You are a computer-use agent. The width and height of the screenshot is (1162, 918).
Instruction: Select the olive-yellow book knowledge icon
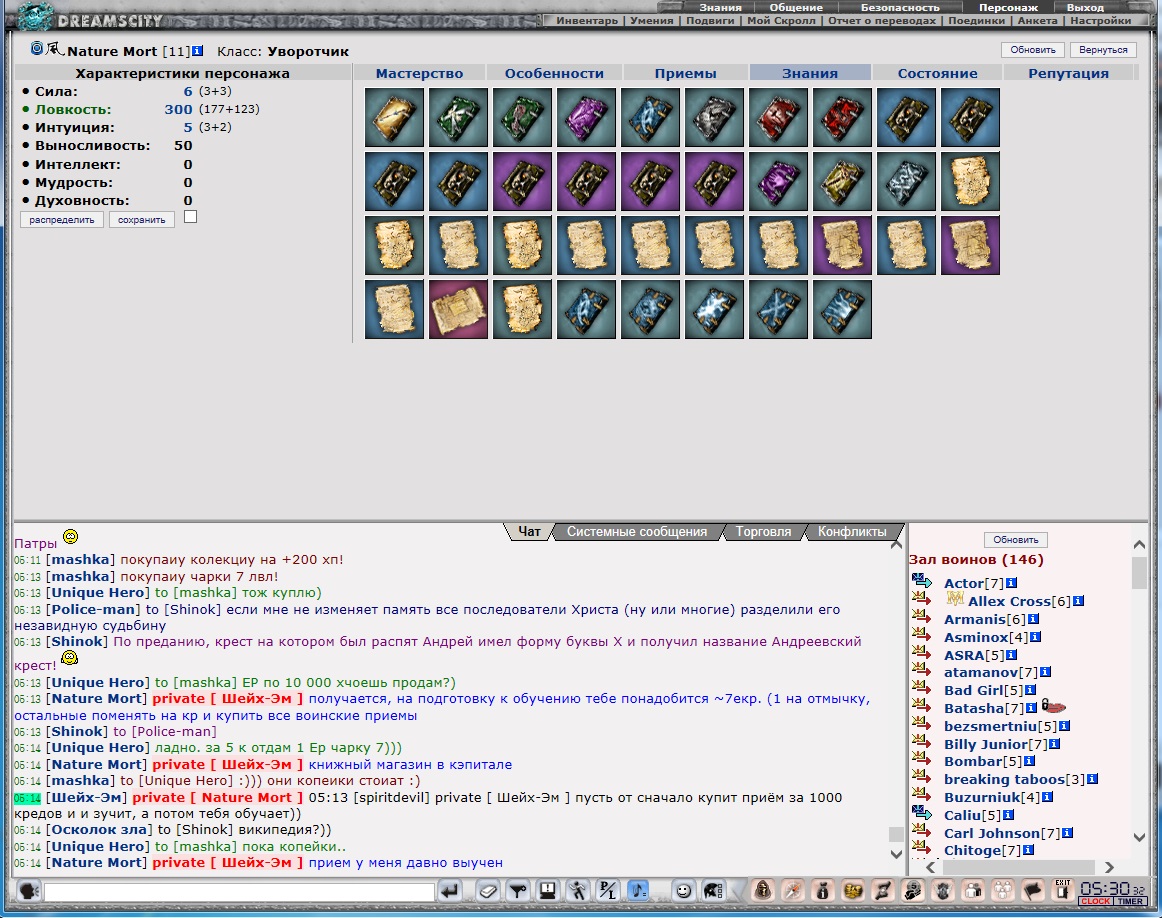842,182
